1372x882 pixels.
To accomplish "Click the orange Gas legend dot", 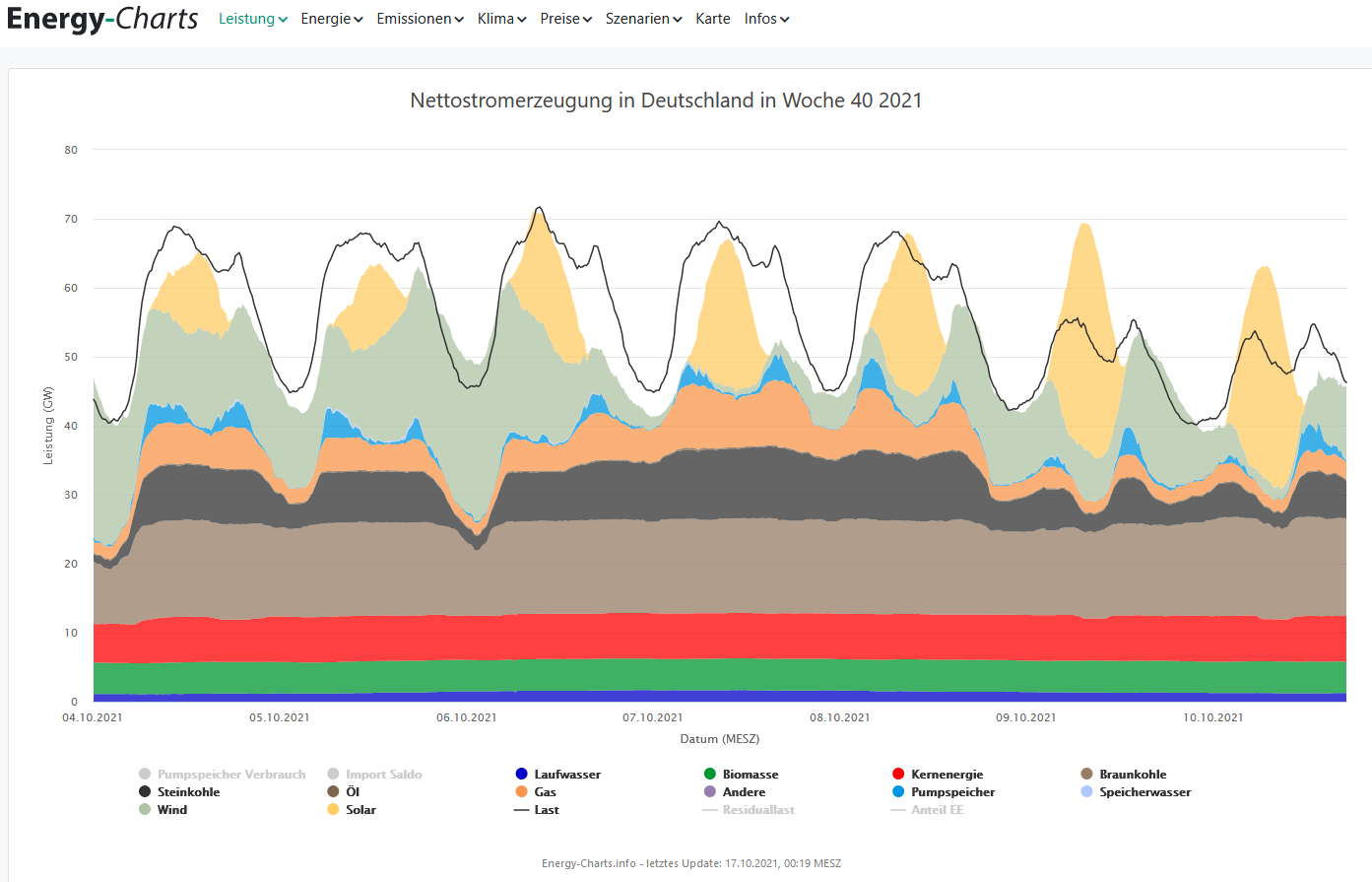I will 521,792.
